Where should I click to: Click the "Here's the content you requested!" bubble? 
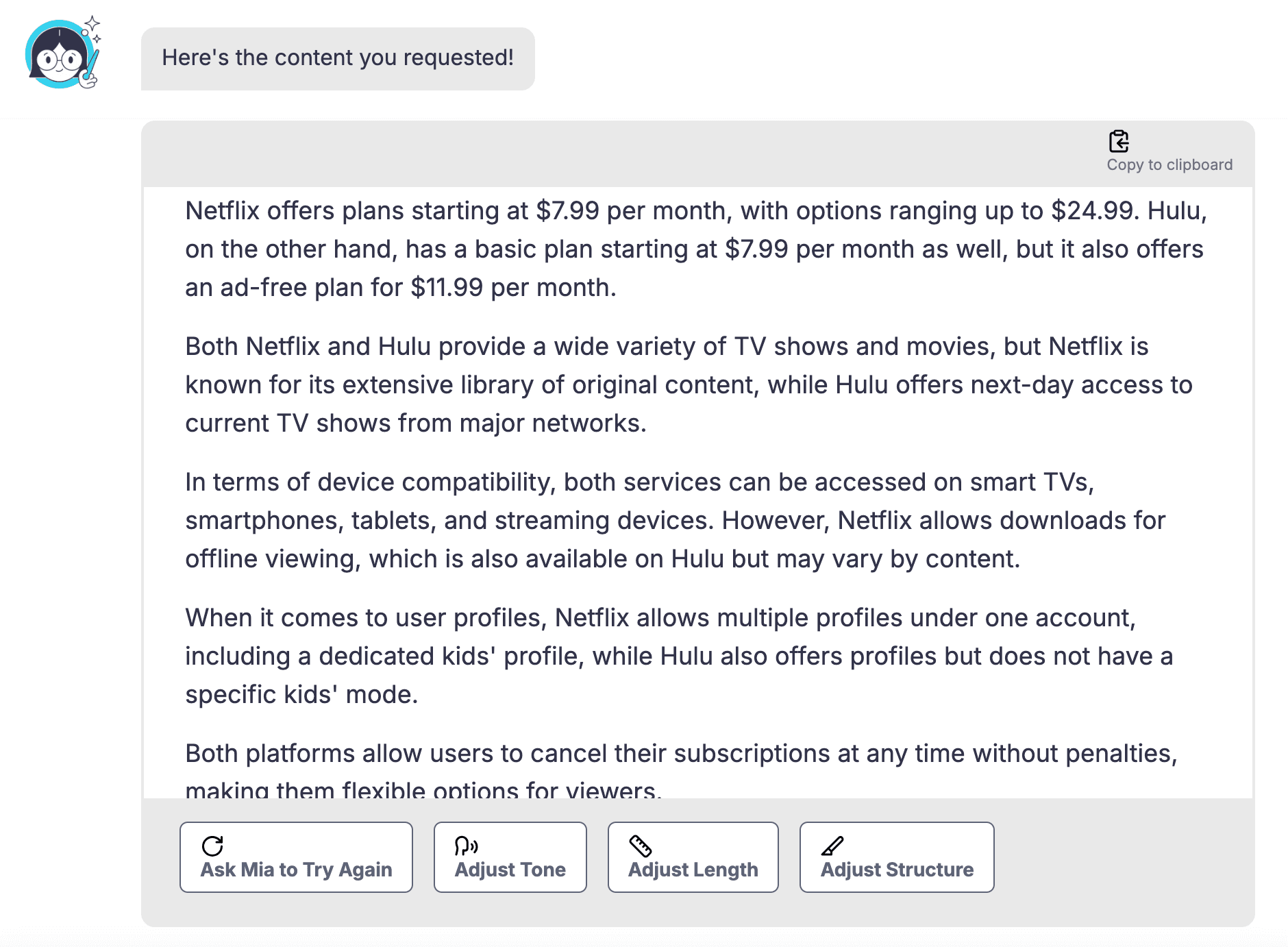coord(338,58)
